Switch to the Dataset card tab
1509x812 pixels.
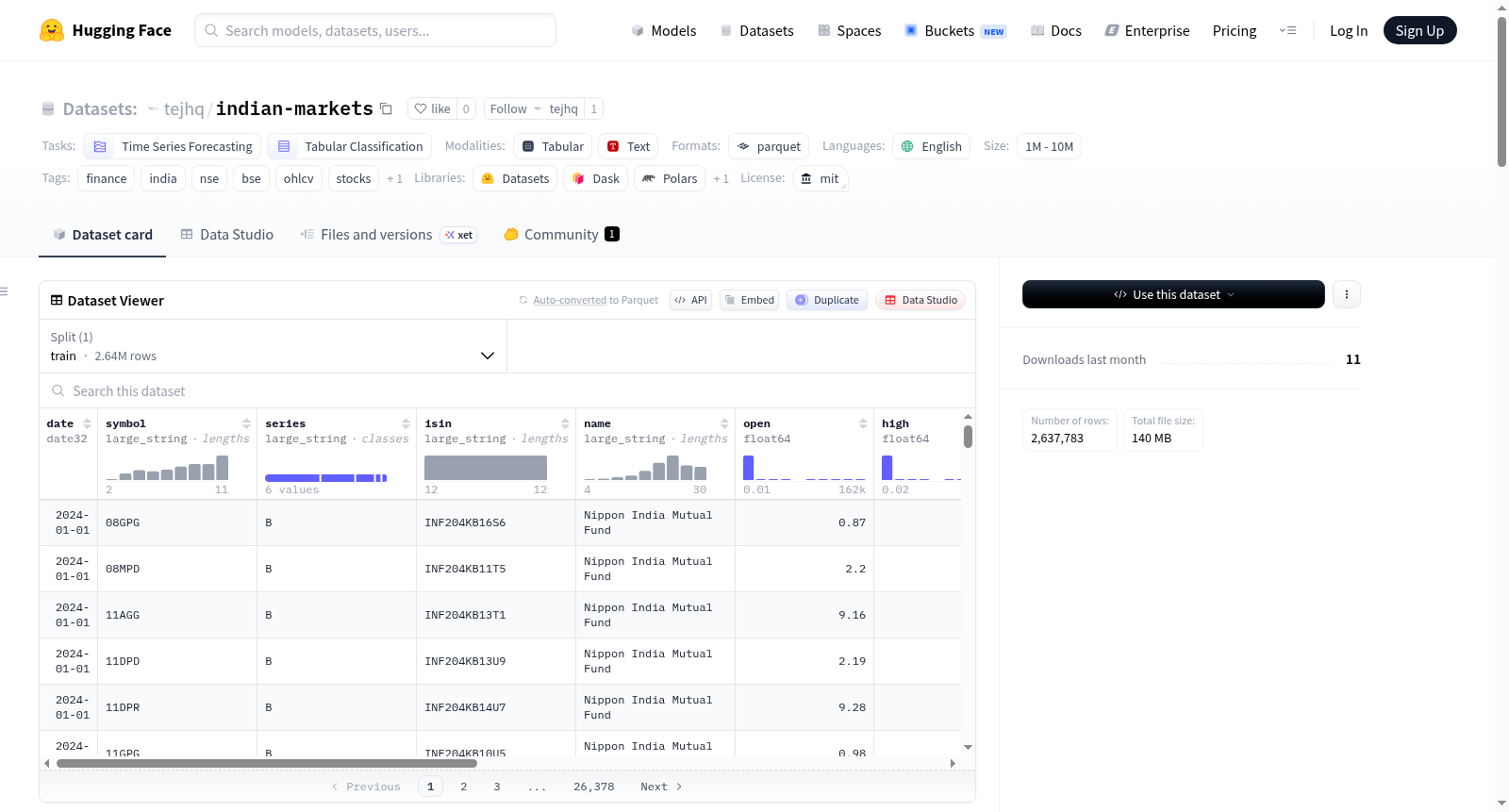[x=102, y=235]
